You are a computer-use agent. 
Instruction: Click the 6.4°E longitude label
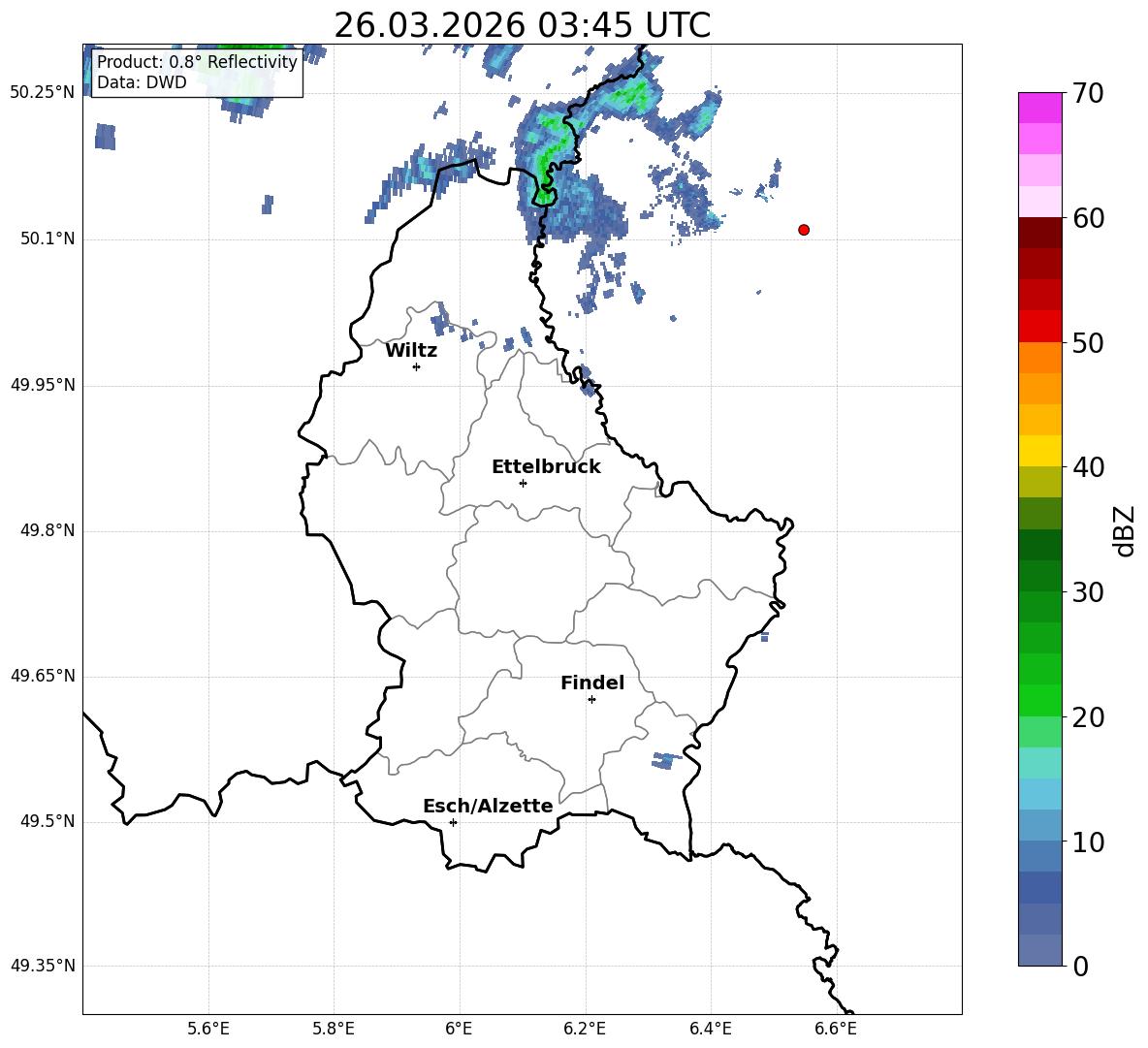tap(710, 1029)
